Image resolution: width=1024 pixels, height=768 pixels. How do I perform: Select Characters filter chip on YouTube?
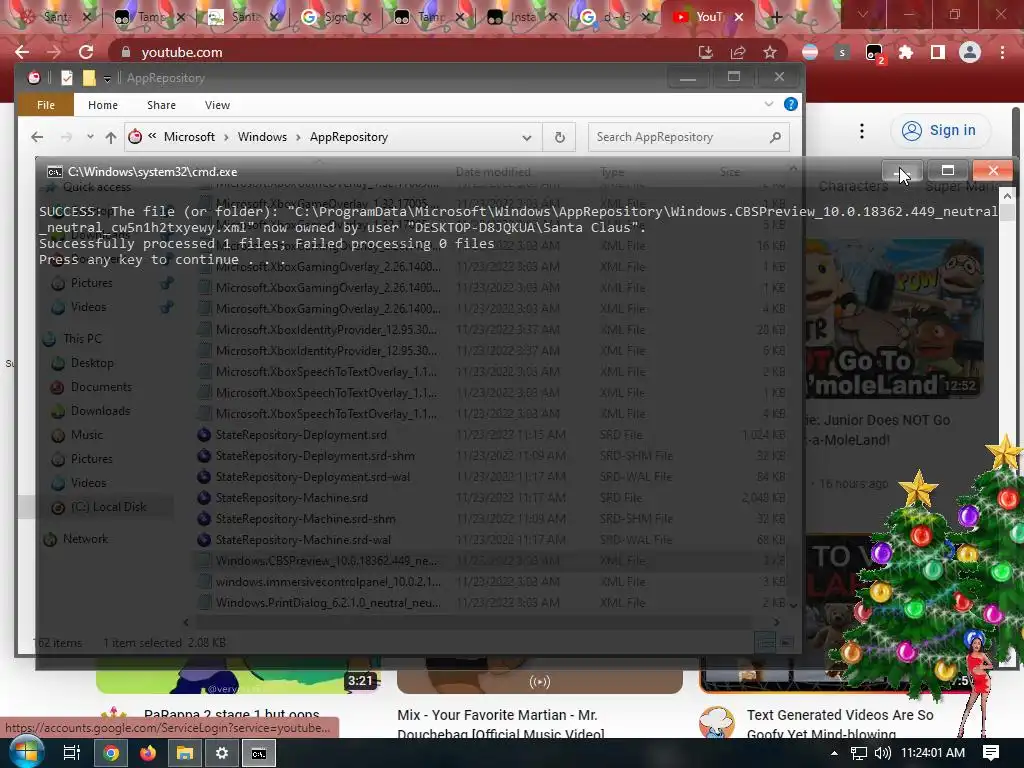click(x=853, y=187)
